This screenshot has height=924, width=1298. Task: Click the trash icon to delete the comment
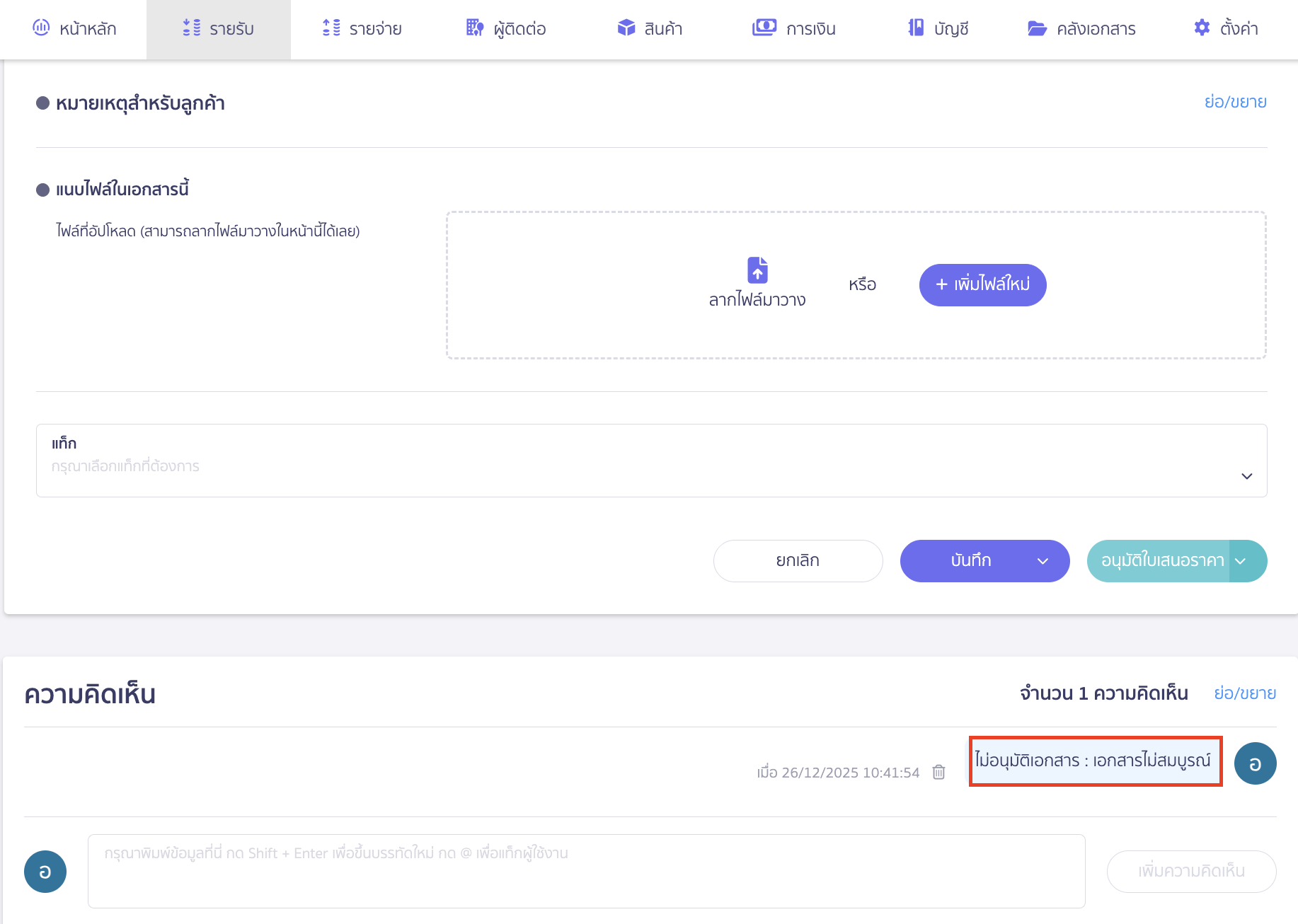tap(938, 772)
